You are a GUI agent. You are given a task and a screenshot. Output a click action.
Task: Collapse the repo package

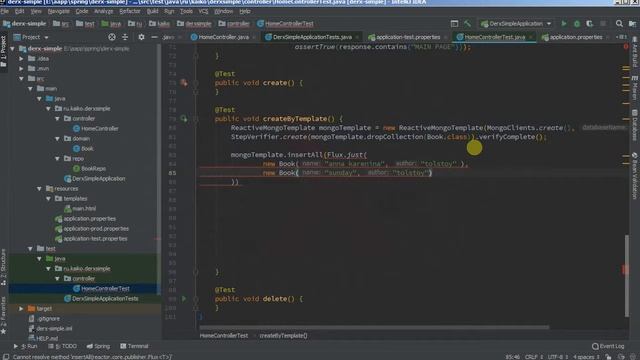coord(57,159)
